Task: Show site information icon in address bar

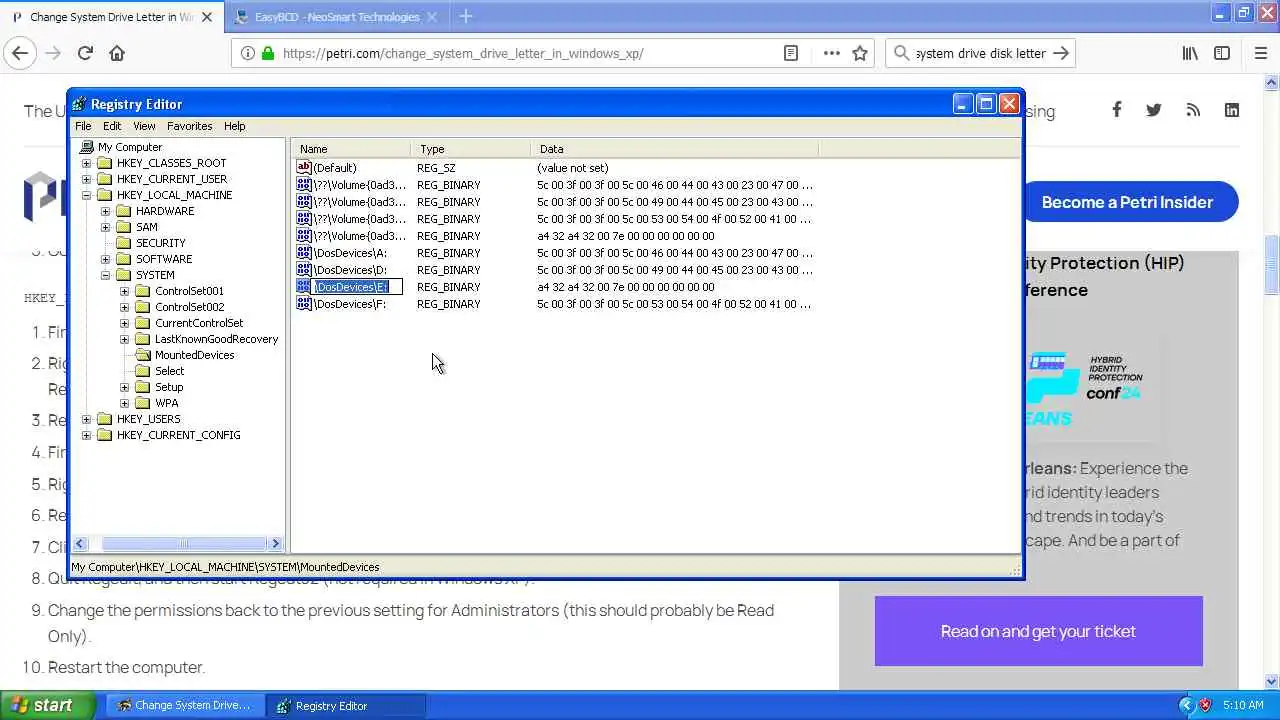Action: pos(248,53)
